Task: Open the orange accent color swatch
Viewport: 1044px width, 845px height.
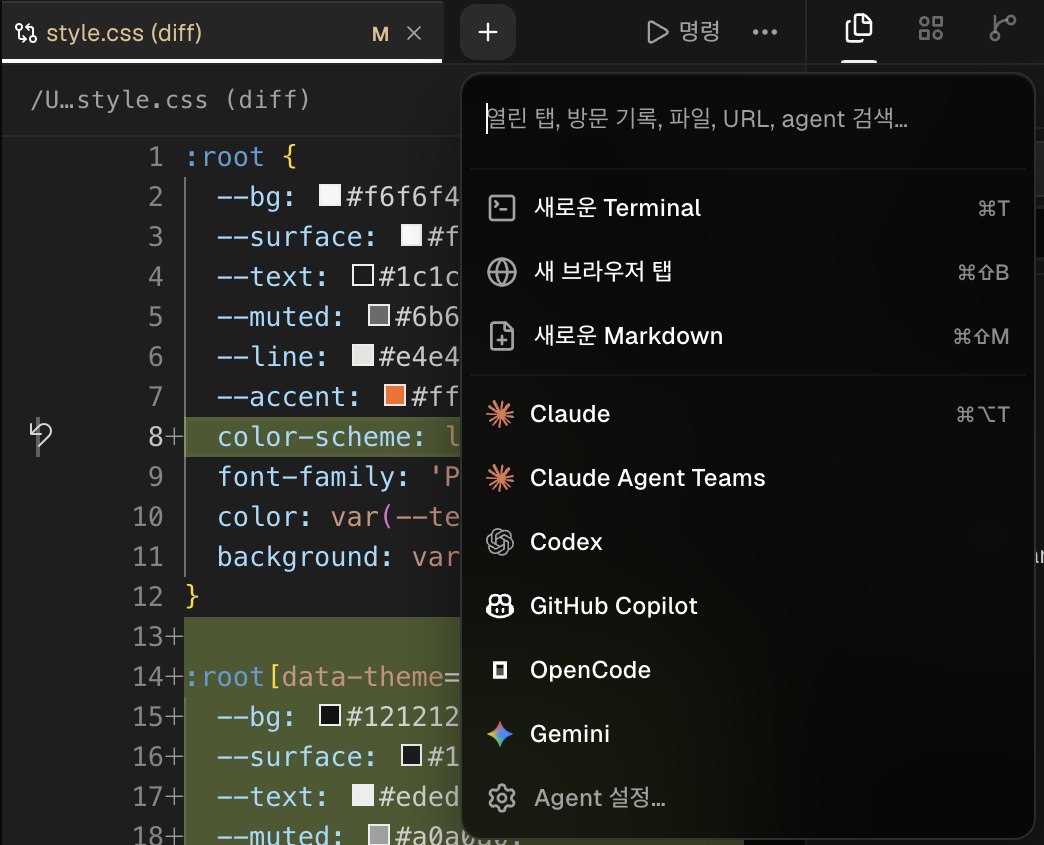Action: point(395,396)
